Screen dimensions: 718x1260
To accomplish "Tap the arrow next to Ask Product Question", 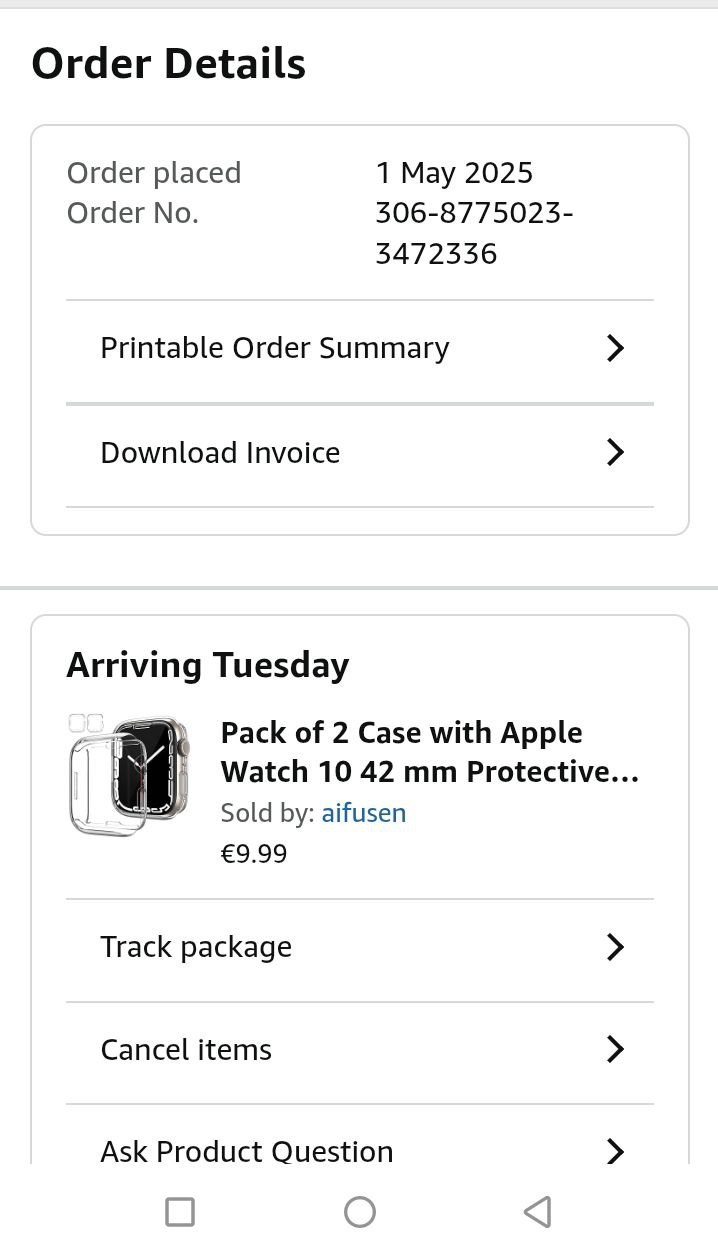I will click(x=615, y=1151).
